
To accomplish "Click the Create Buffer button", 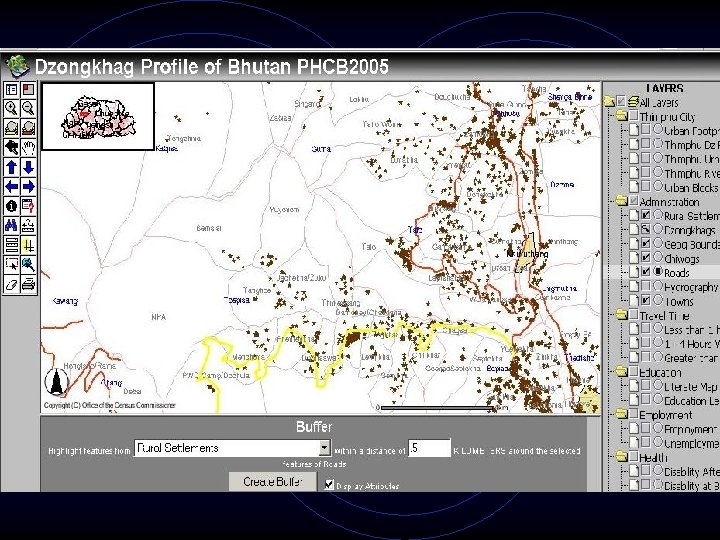I will click(x=273, y=482).
